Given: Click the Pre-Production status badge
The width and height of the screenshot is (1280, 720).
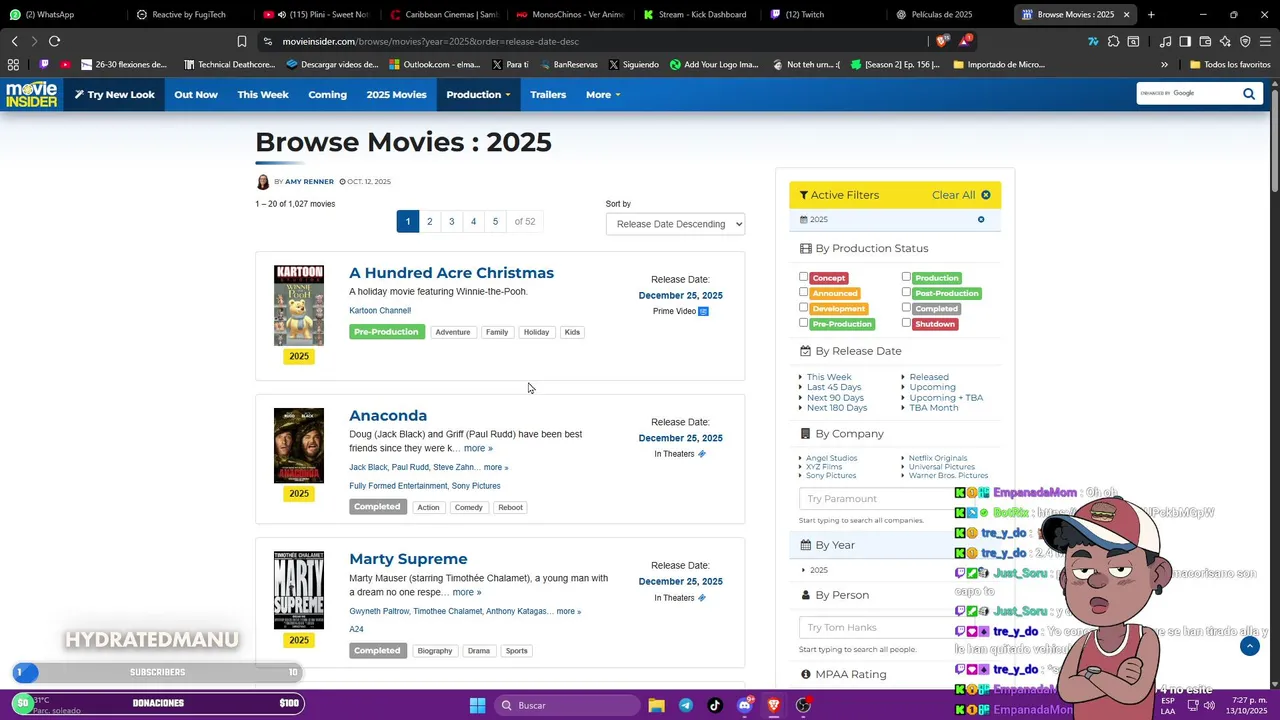Looking at the screenshot, I should 386,332.
